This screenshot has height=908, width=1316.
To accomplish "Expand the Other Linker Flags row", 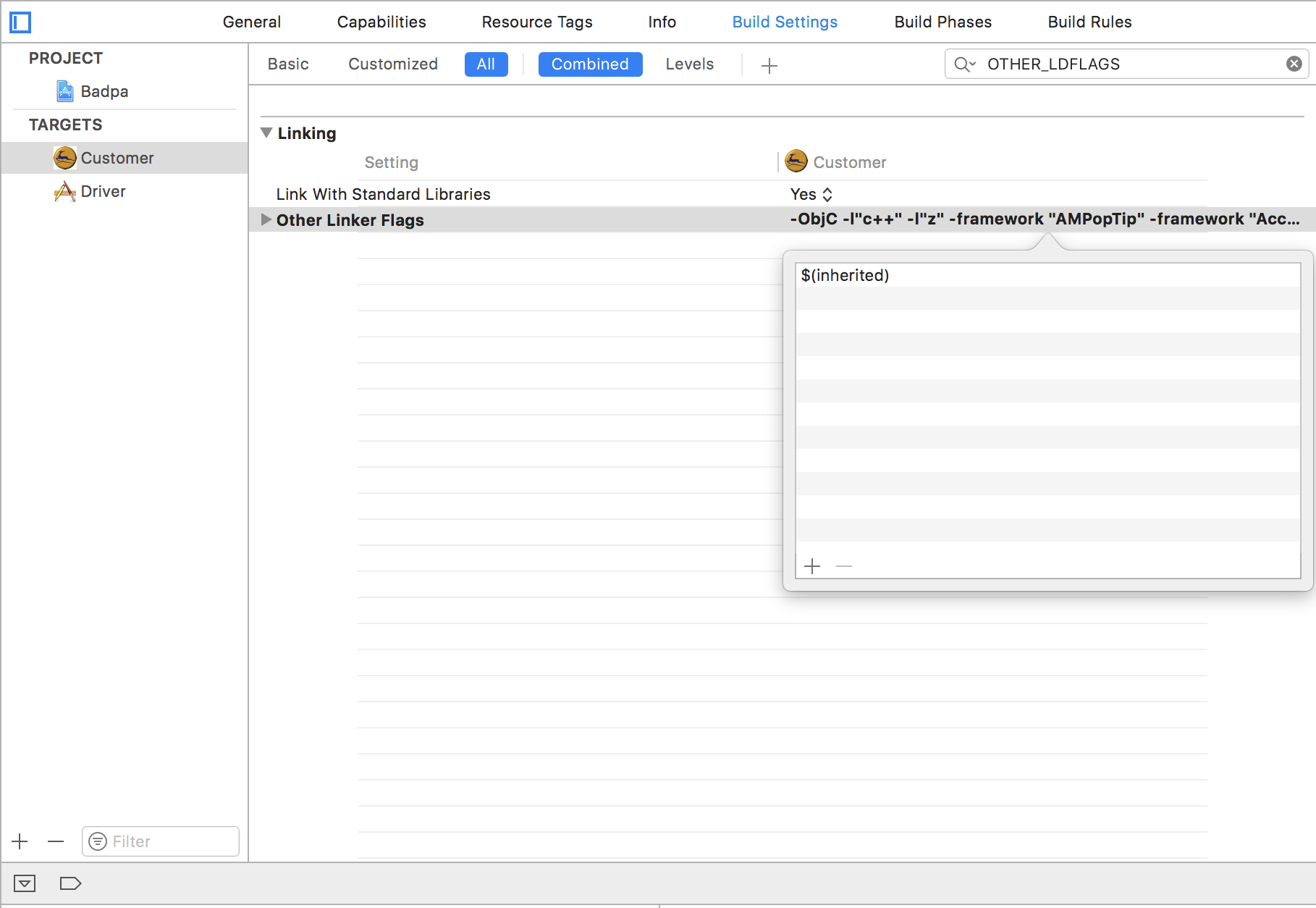I will coord(266,219).
